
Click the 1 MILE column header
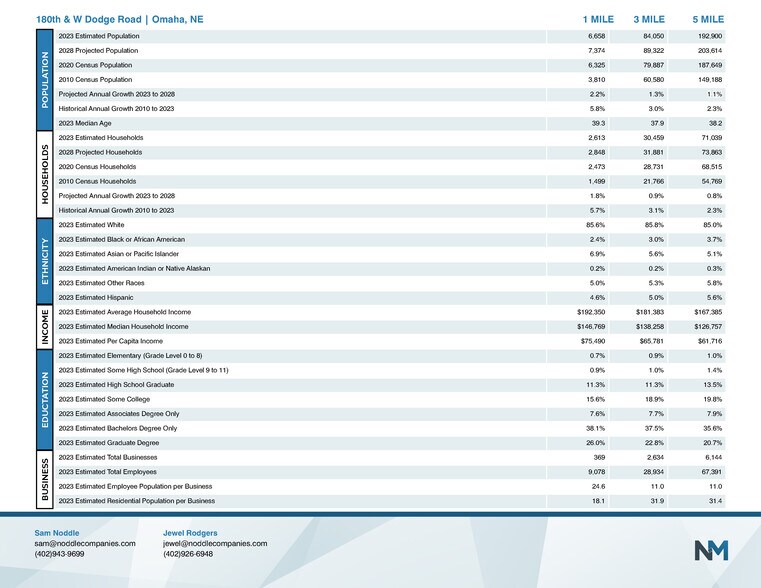(598, 19)
